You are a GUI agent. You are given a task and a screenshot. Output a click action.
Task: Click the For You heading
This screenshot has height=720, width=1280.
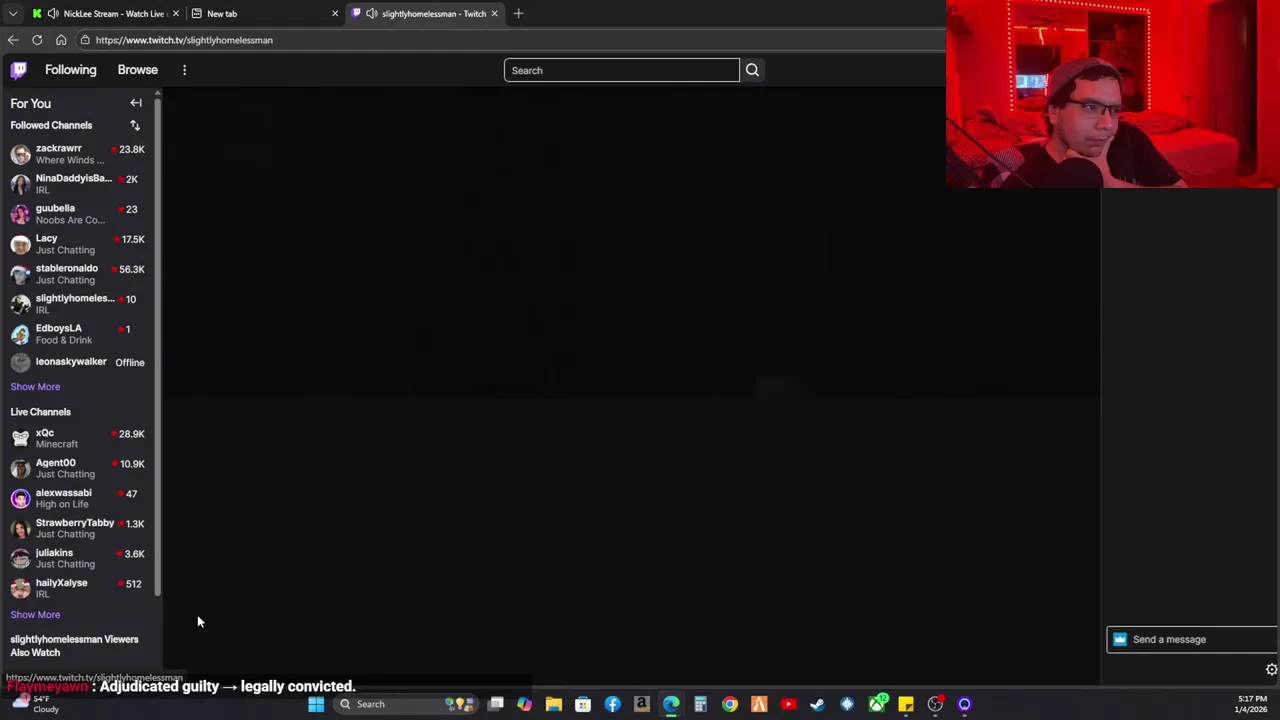pyautogui.click(x=30, y=103)
